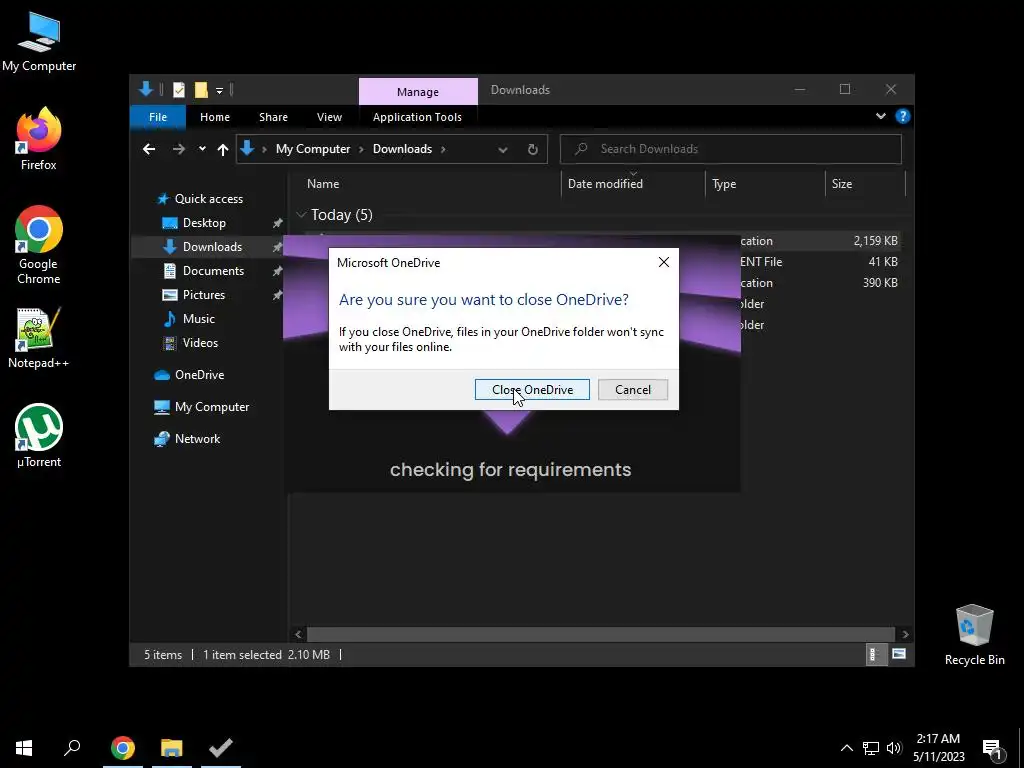The width and height of the screenshot is (1024, 768).
Task: Open the recent locations dropdown arrow
Action: [202, 149]
